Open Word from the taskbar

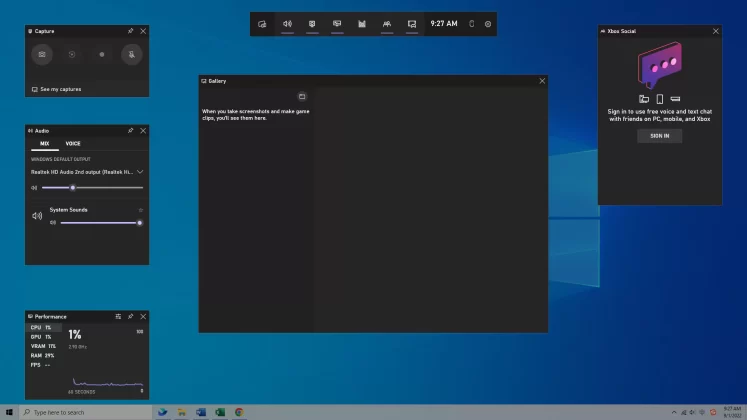tap(201, 412)
